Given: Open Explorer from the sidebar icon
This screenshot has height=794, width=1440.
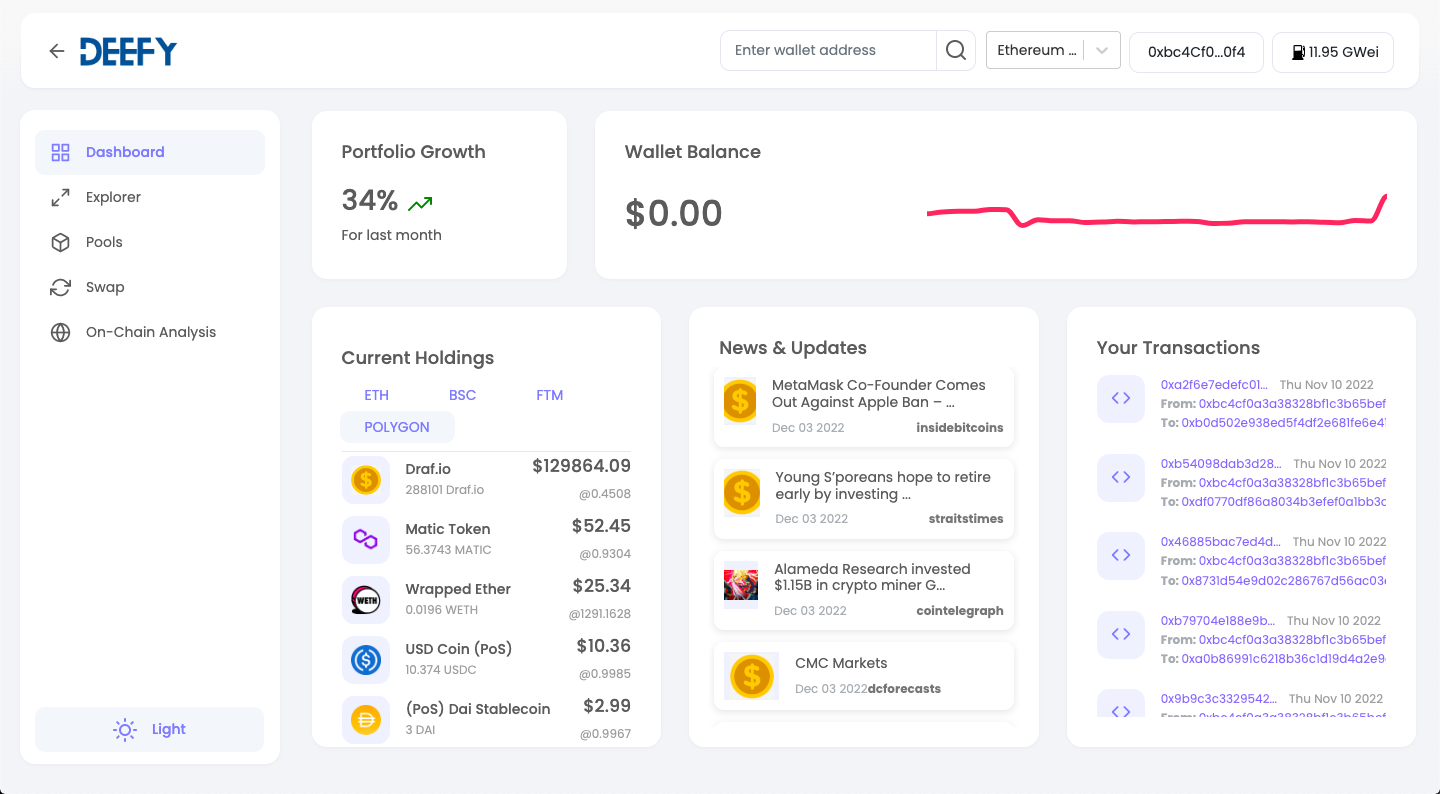Looking at the screenshot, I should [x=60, y=196].
